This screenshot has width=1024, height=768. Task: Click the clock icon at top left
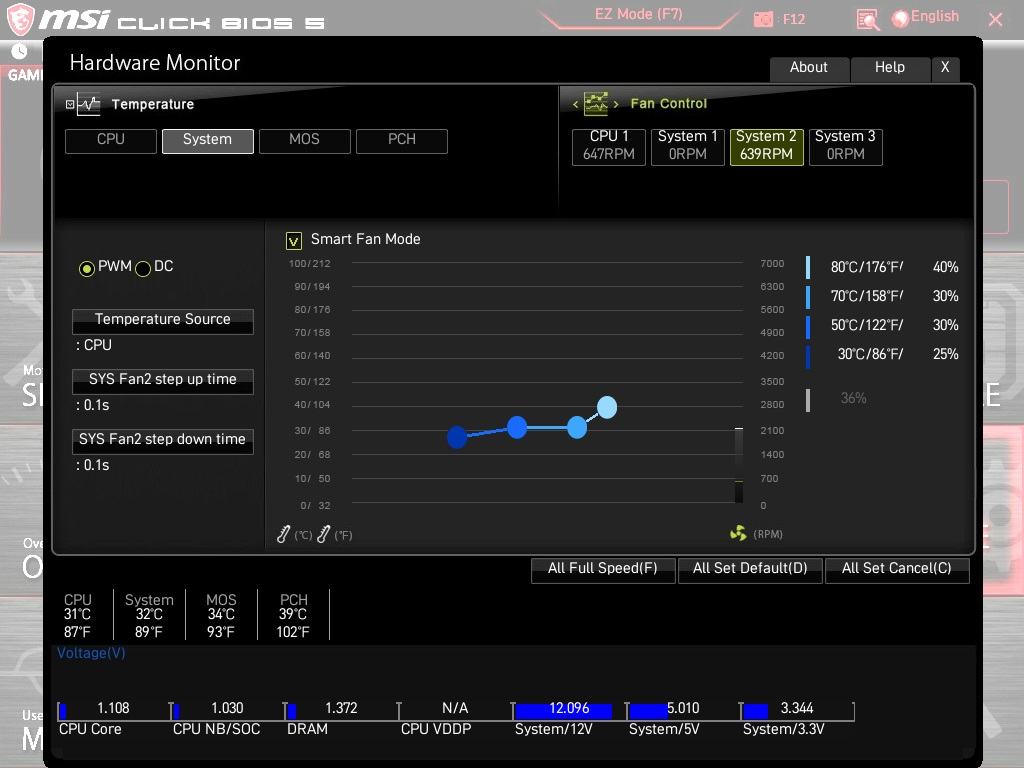pyautogui.click(x=19, y=52)
